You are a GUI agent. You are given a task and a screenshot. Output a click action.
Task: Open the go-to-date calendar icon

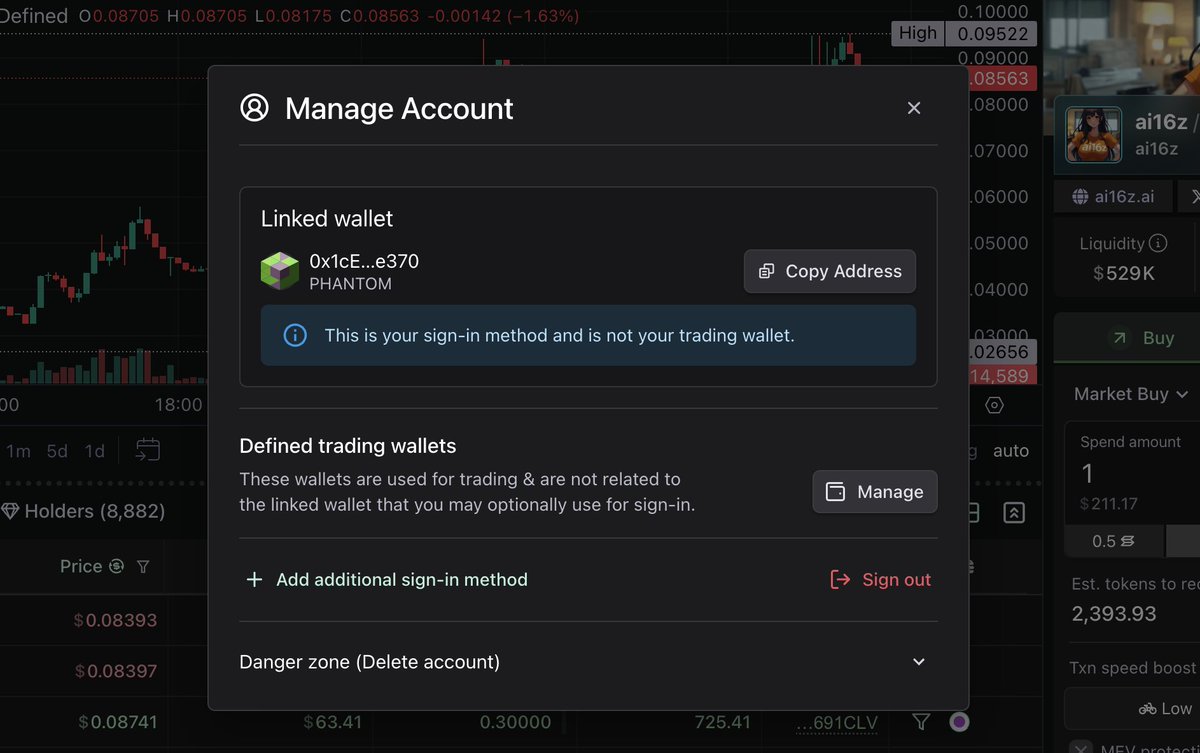point(148,450)
